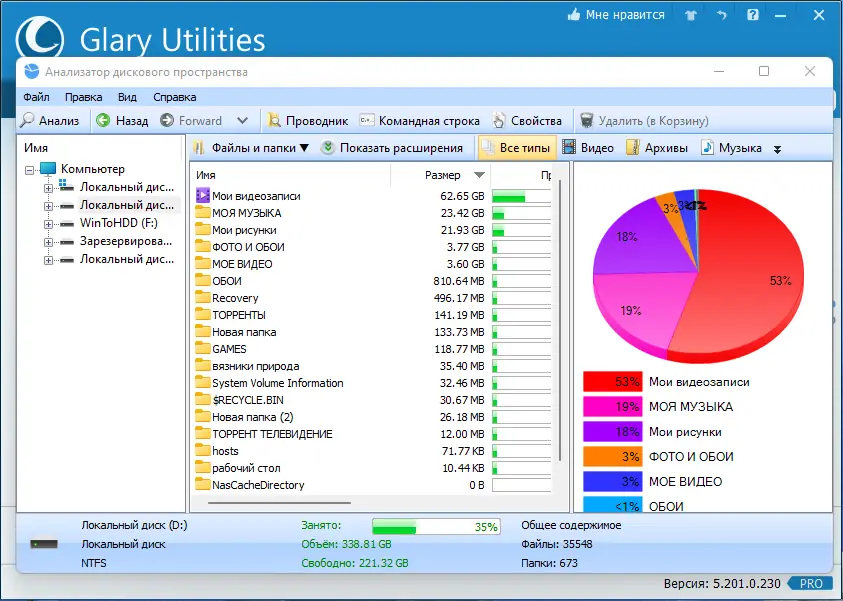Open the Файл menu
The image size is (843, 601).
[36, 97]
